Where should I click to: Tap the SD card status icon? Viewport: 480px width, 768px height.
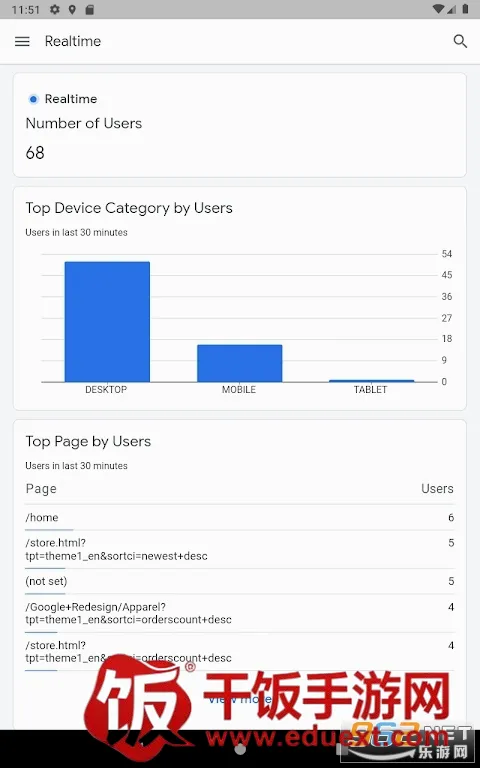(89, 9)
